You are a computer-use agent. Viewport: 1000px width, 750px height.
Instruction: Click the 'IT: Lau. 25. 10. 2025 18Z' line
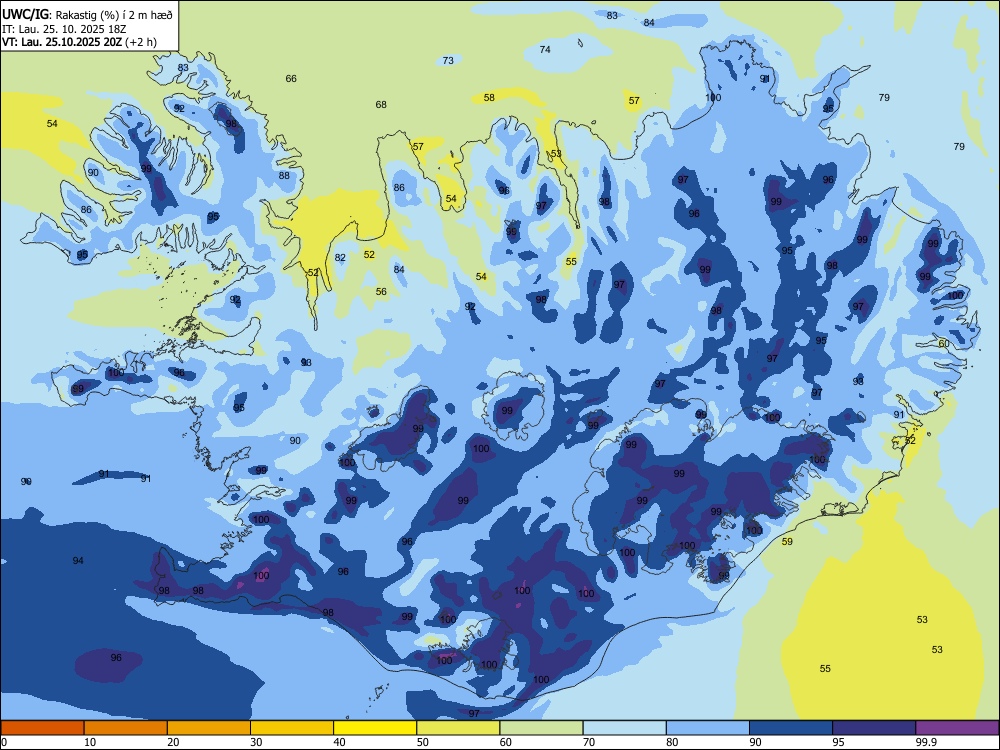[x=64, y=29]
